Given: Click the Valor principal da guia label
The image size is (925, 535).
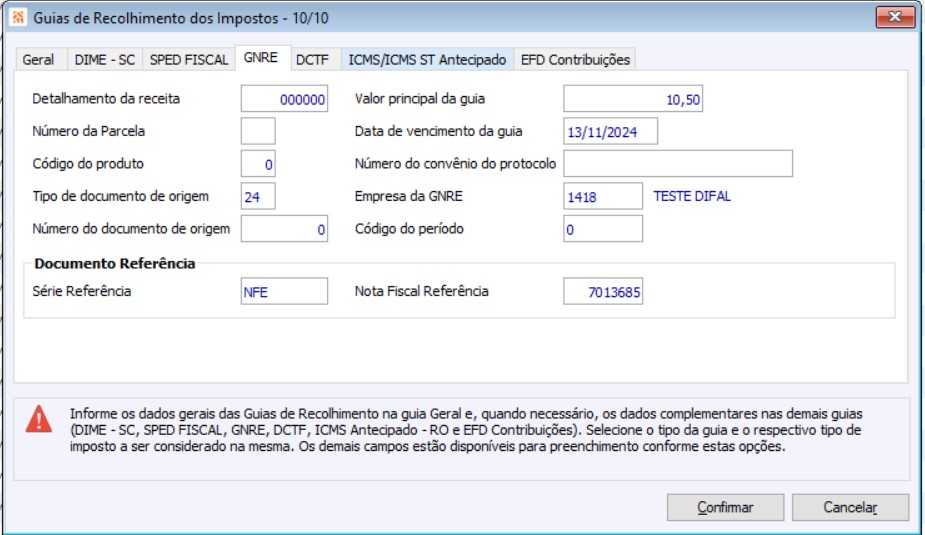Looking at the screenshot, I should coord(419,99).
